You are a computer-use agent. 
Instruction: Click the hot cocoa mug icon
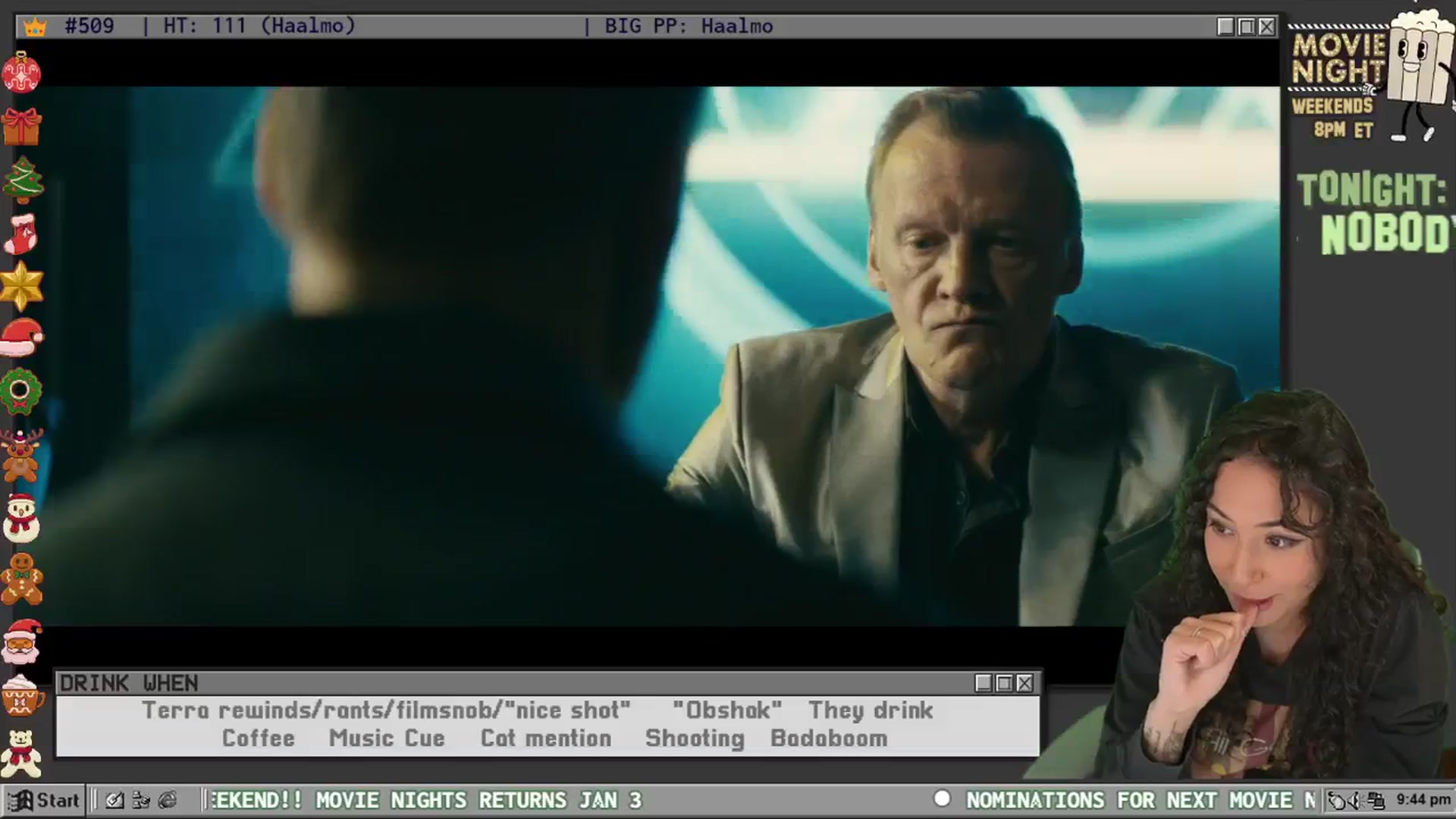click(23, 695)
